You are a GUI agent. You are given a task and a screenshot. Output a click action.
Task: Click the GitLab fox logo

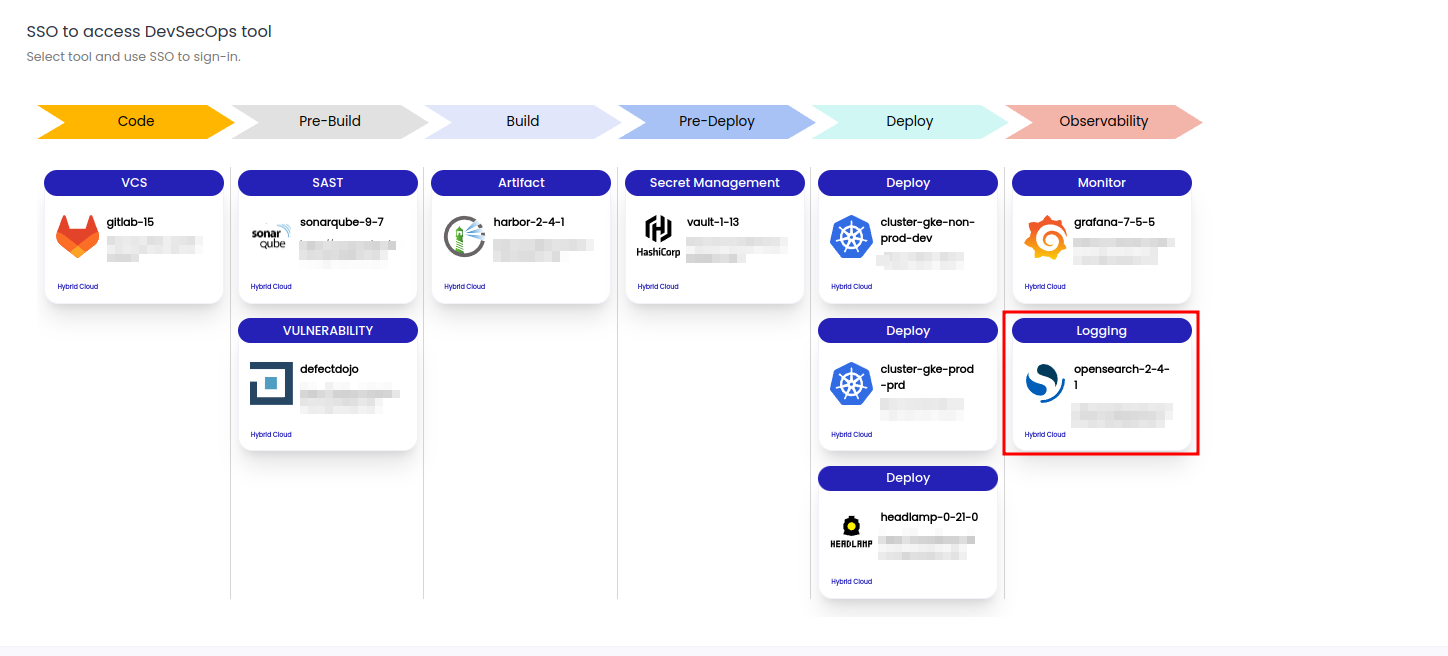(77, 236)
